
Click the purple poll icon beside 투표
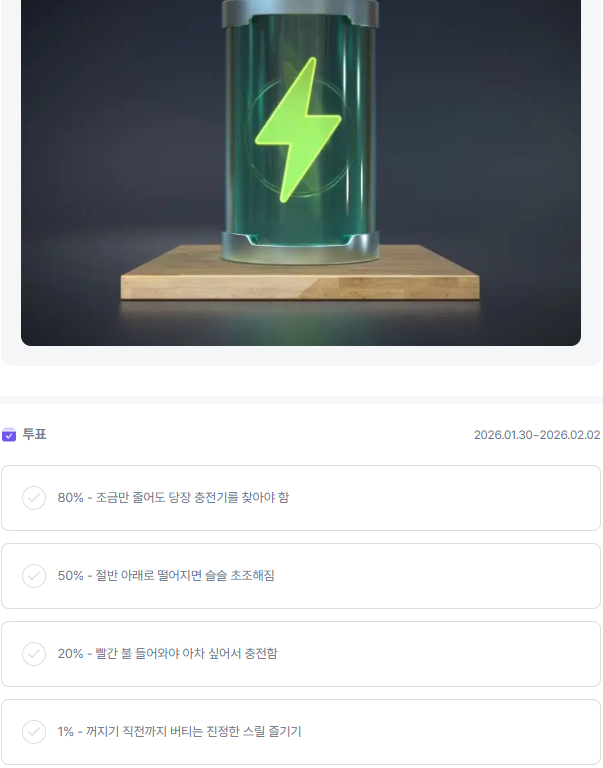click(x=9, y=435)
